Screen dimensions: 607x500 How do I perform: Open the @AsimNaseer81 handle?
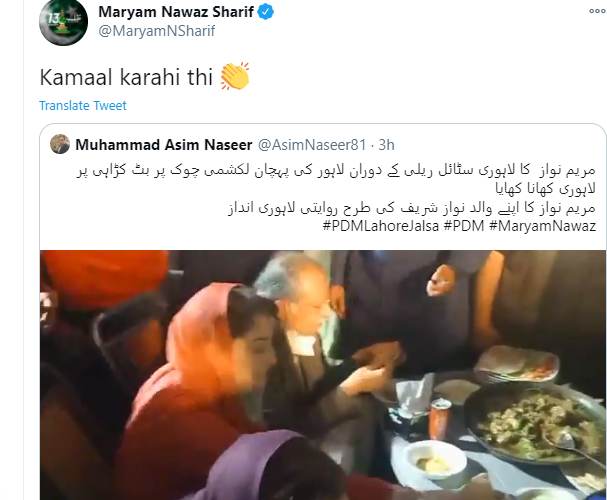coord(312,145)
